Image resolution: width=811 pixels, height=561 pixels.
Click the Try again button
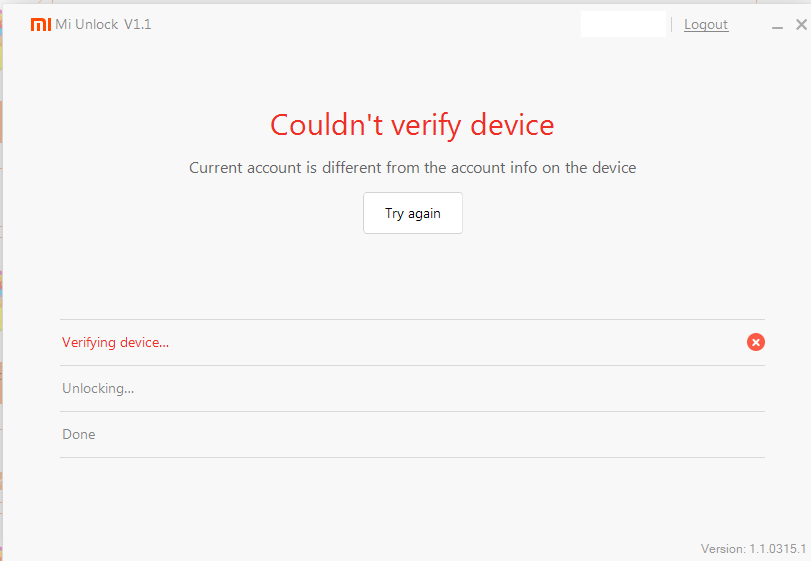413,213
